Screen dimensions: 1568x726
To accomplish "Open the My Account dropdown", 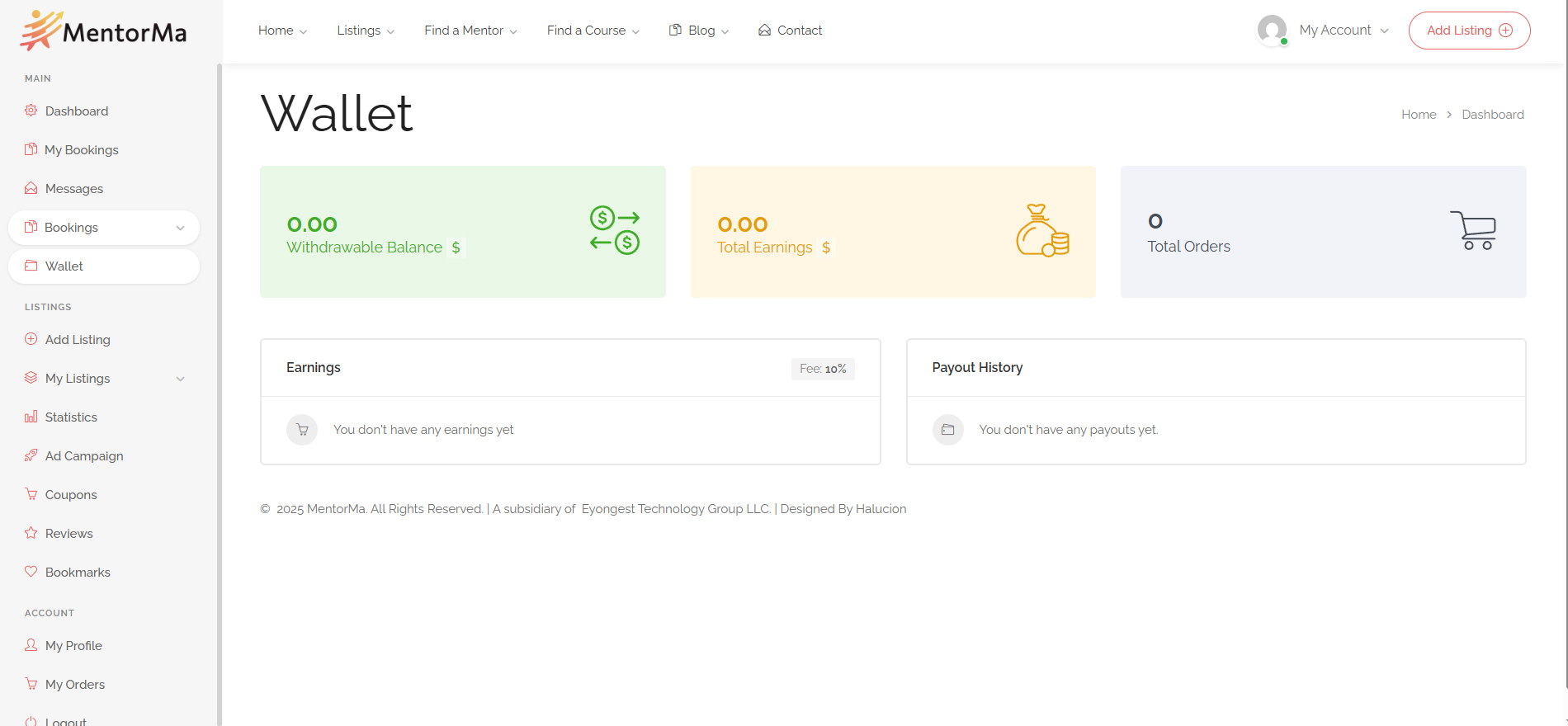I will 1343,31.
